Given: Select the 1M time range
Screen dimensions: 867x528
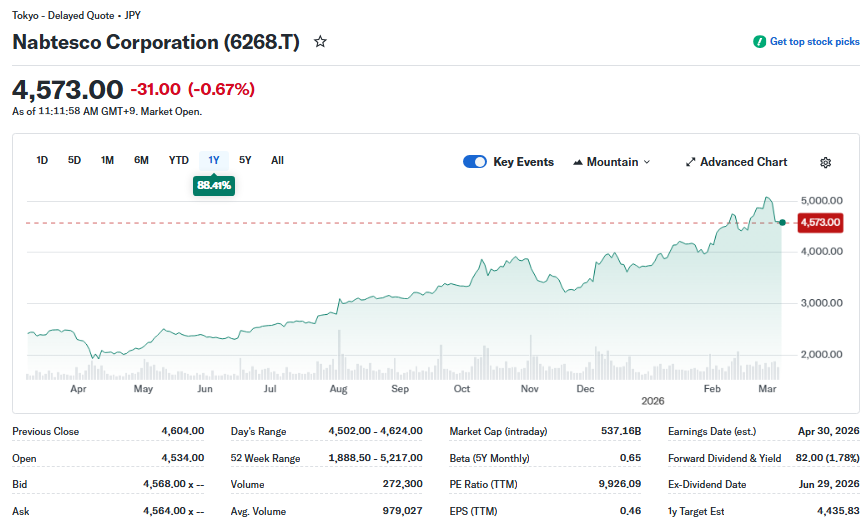Looking at the screenshot, I should (107, 160).
